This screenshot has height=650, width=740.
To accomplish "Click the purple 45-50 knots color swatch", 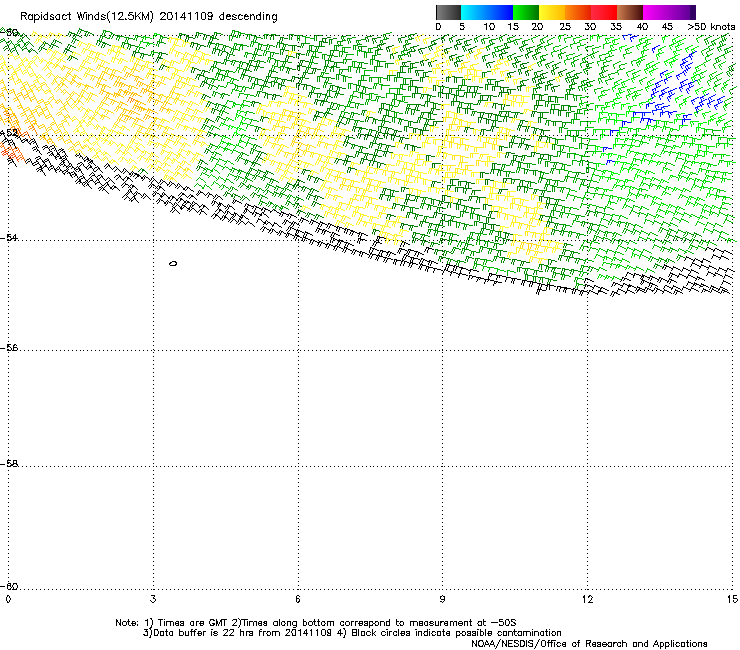I will tap(682, 12).
